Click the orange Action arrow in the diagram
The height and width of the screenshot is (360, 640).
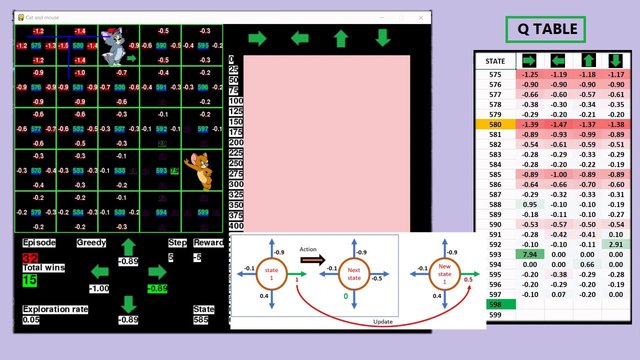coord(313,260)
